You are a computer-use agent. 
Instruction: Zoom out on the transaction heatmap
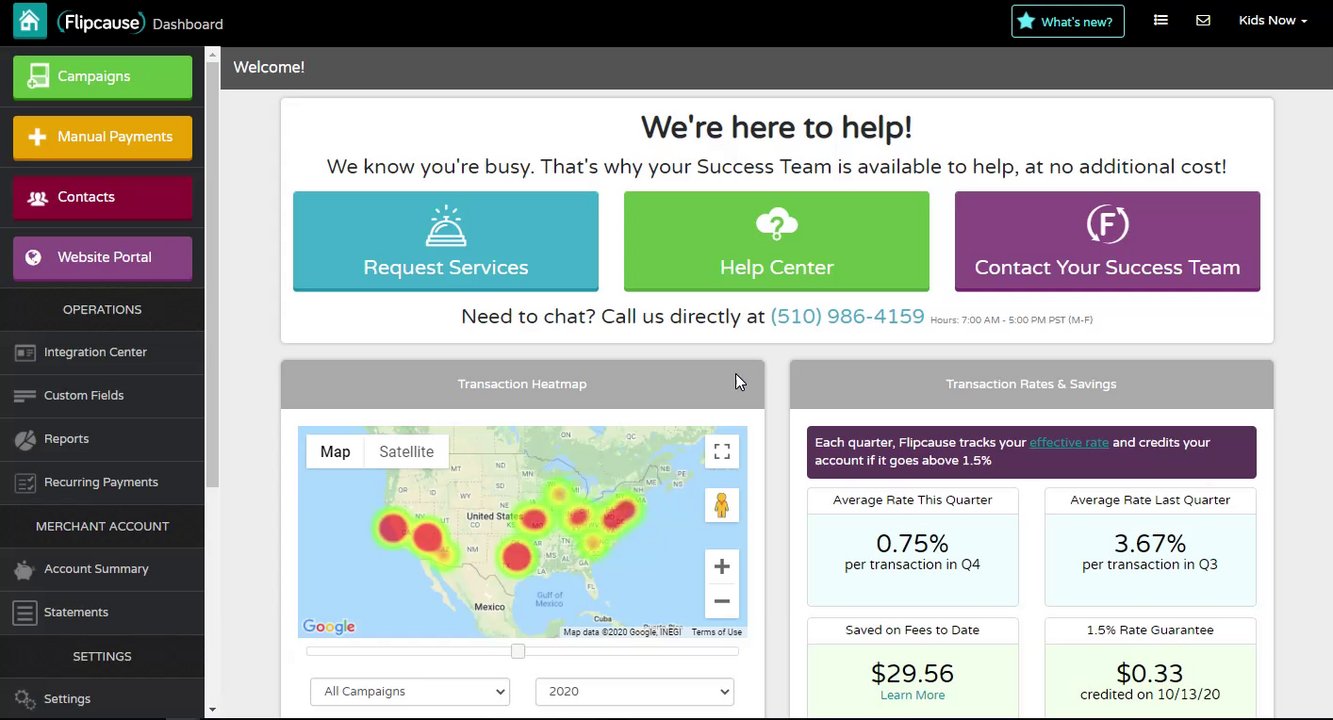pyautogui.click(x=722, y=601)
